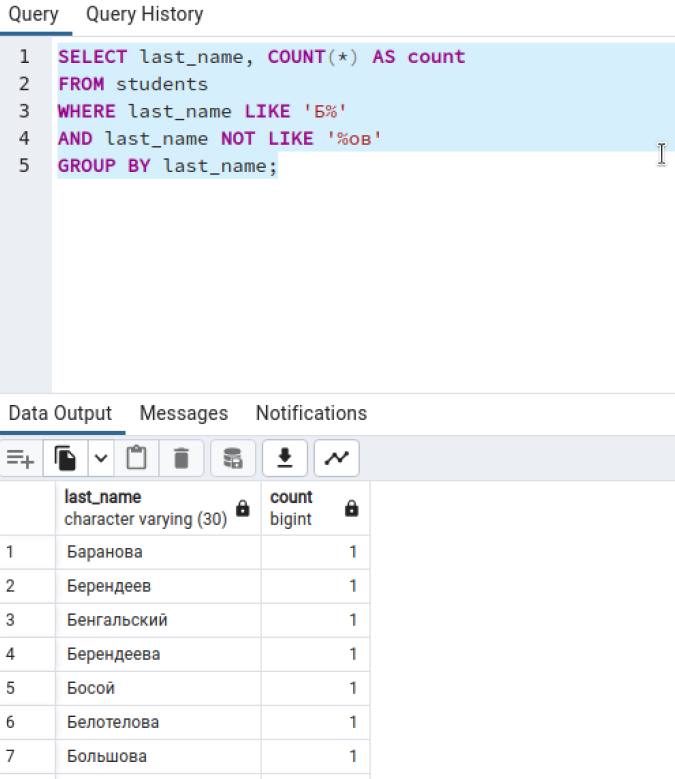Click the Берендеева cell

[x=158, y=654]
